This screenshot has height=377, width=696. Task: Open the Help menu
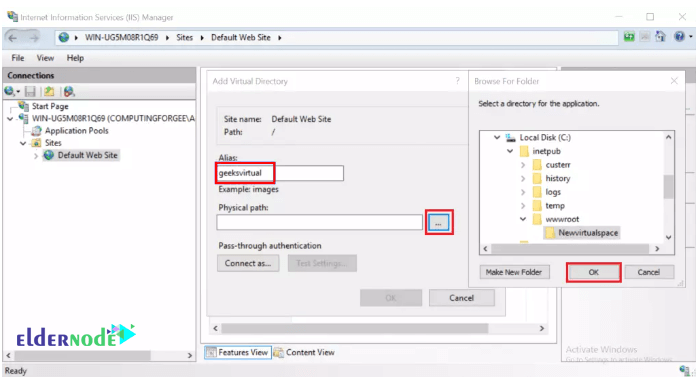click(x=75, y=58)
